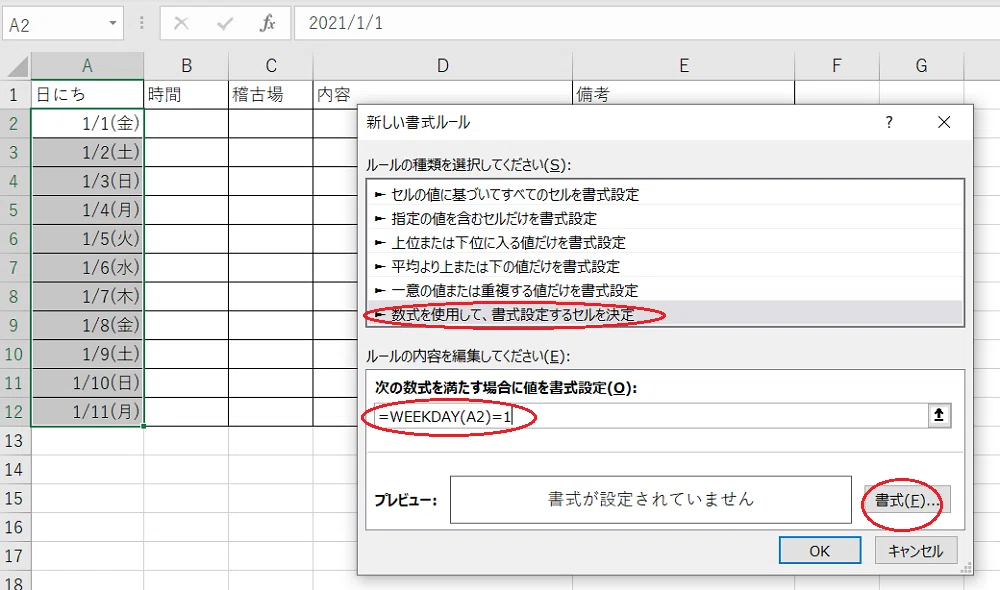
Task: Click the 書式(F)... button
Action: click(x=907, y=501)
